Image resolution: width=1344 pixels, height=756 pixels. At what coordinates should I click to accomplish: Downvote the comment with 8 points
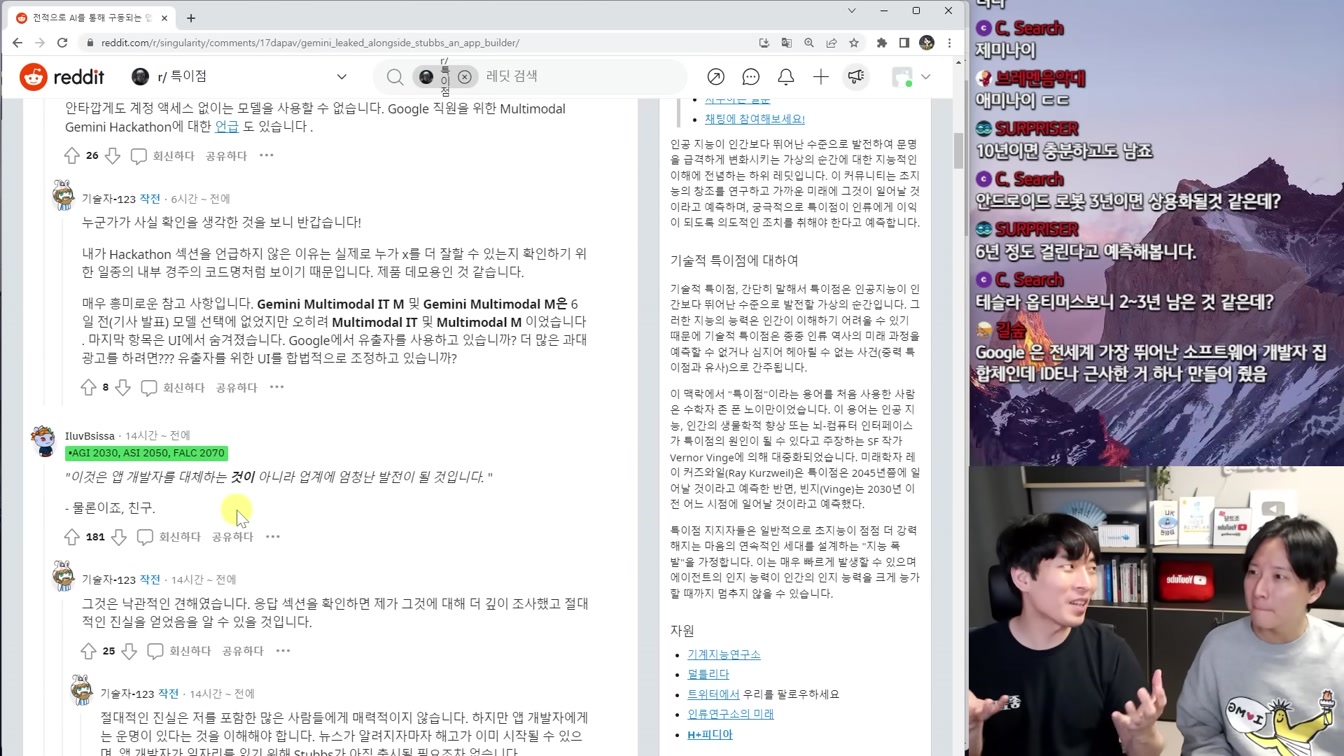tap(123, 387)
